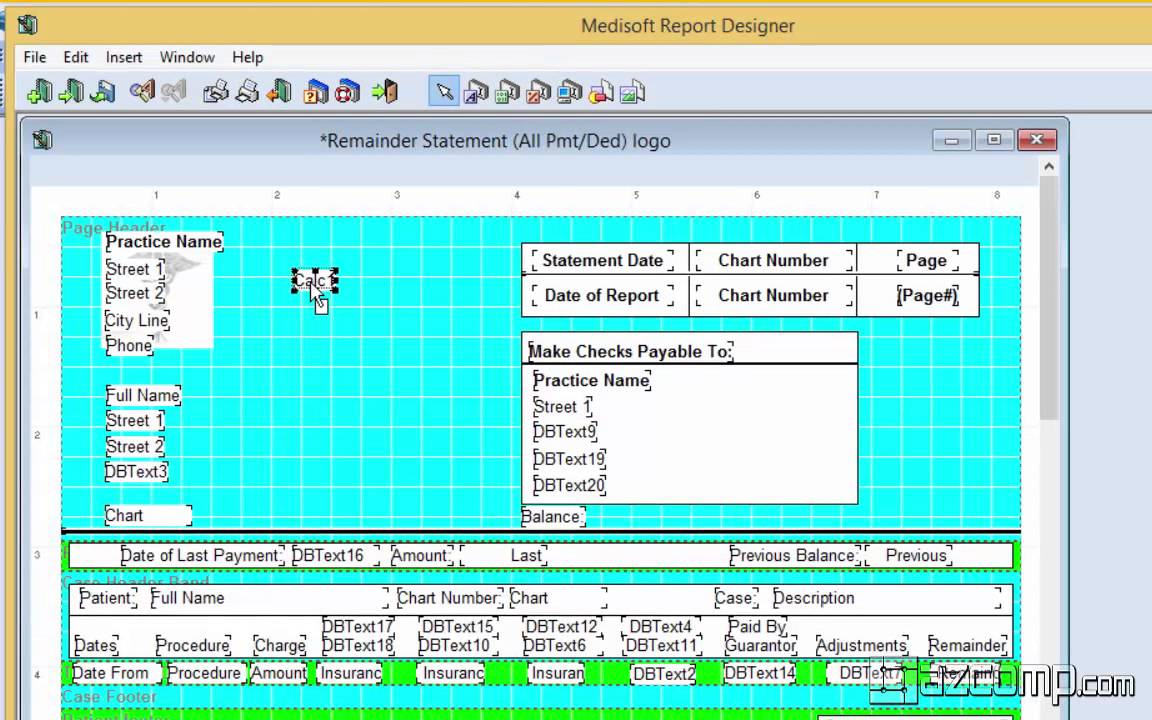Image resolution: width=1152 pixels, height=720 pixels.
Task: Click the lifebuoy help icon
Action: (348, 92)
